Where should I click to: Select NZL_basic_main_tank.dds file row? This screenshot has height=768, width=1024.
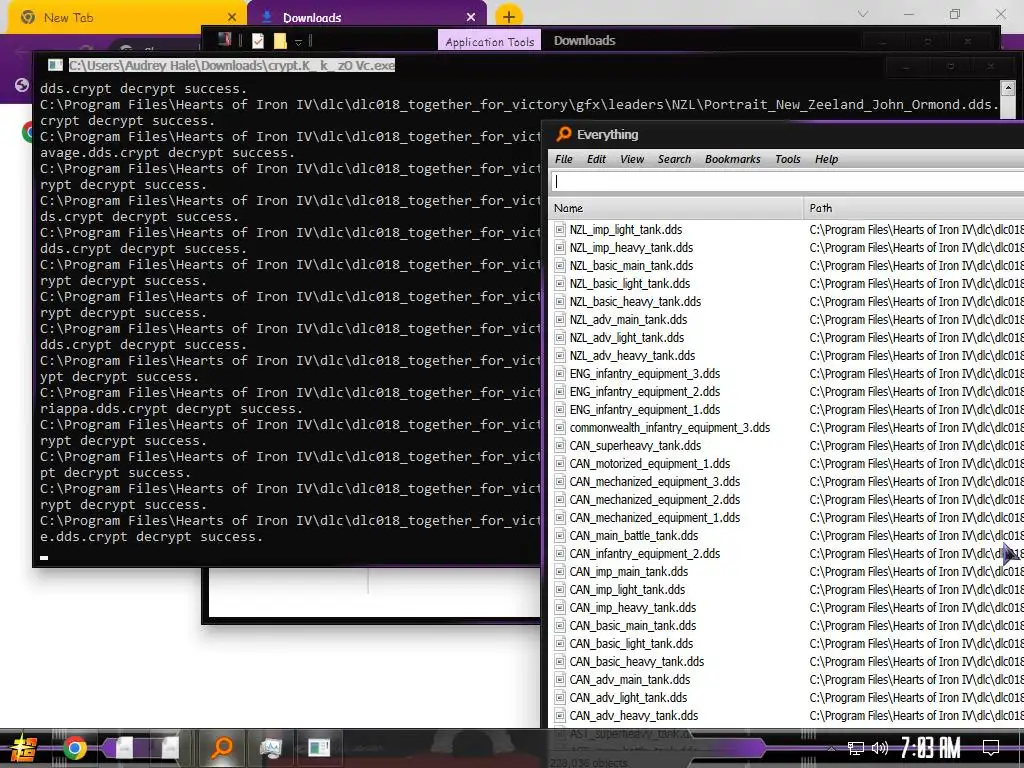786,265
